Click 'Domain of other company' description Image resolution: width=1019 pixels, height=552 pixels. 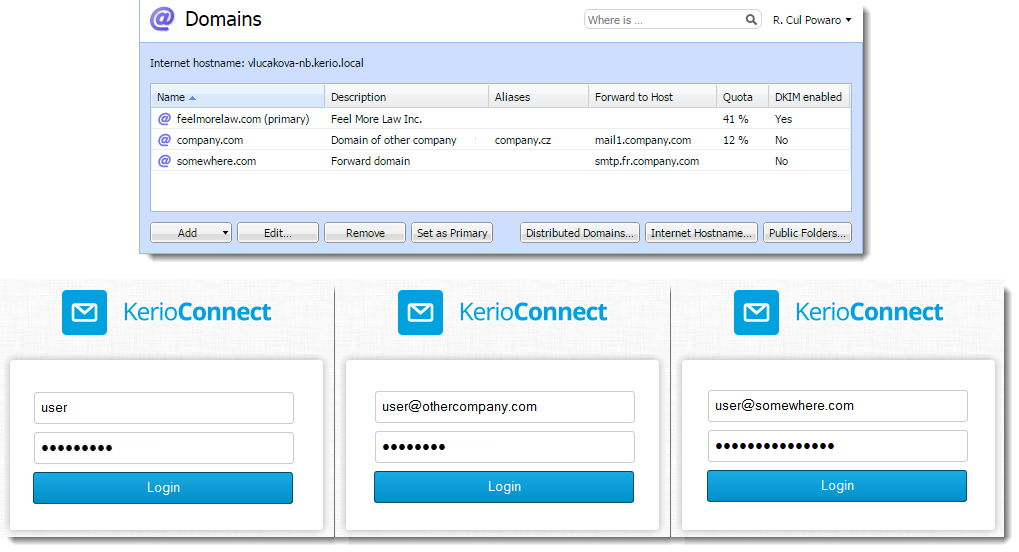pos(394,140)
